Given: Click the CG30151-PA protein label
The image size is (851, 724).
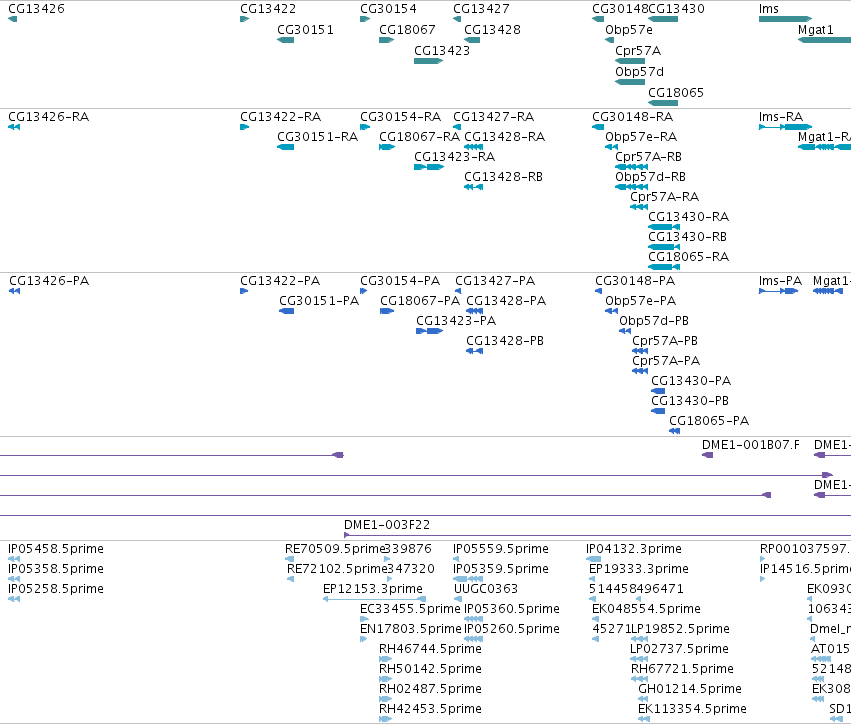Looking at the screenshot, I should click(319, 301).
